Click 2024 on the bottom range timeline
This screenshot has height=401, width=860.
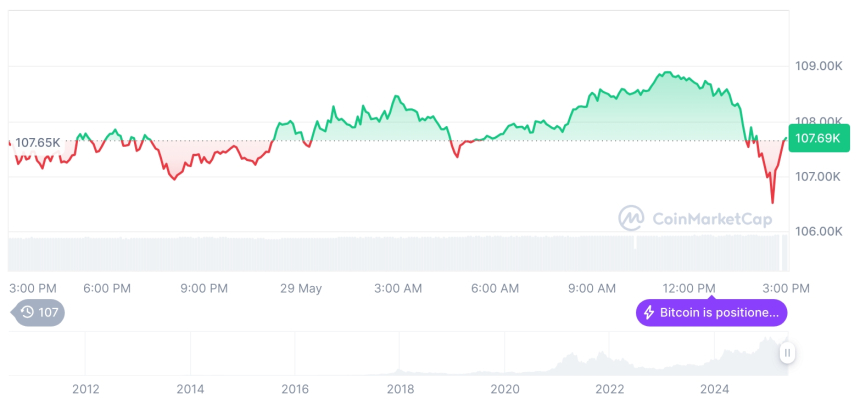point(716,388)
